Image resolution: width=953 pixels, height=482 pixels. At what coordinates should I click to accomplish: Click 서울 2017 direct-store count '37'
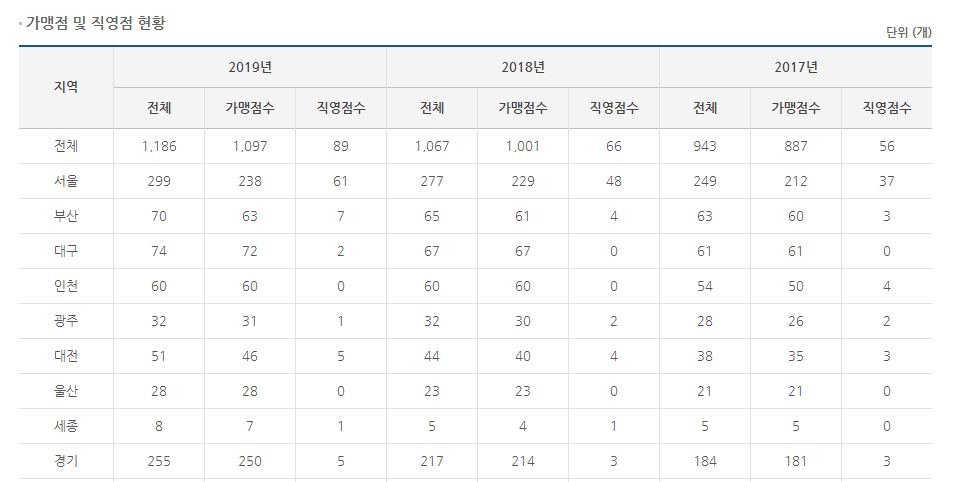(887, 181)
